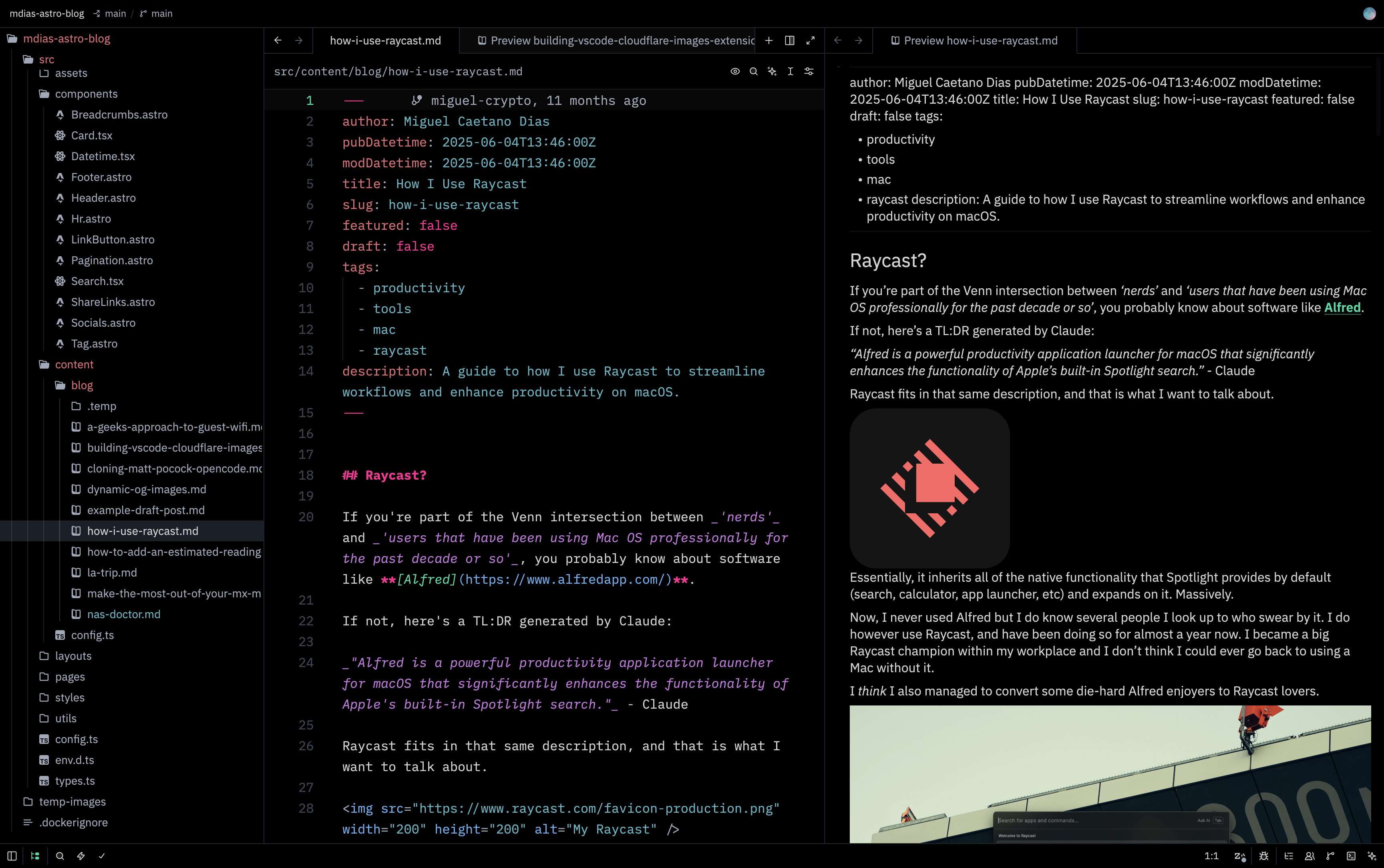This screenshot has height=868, width=1384.
Task: Click the split pane icon
Action: 790,40
